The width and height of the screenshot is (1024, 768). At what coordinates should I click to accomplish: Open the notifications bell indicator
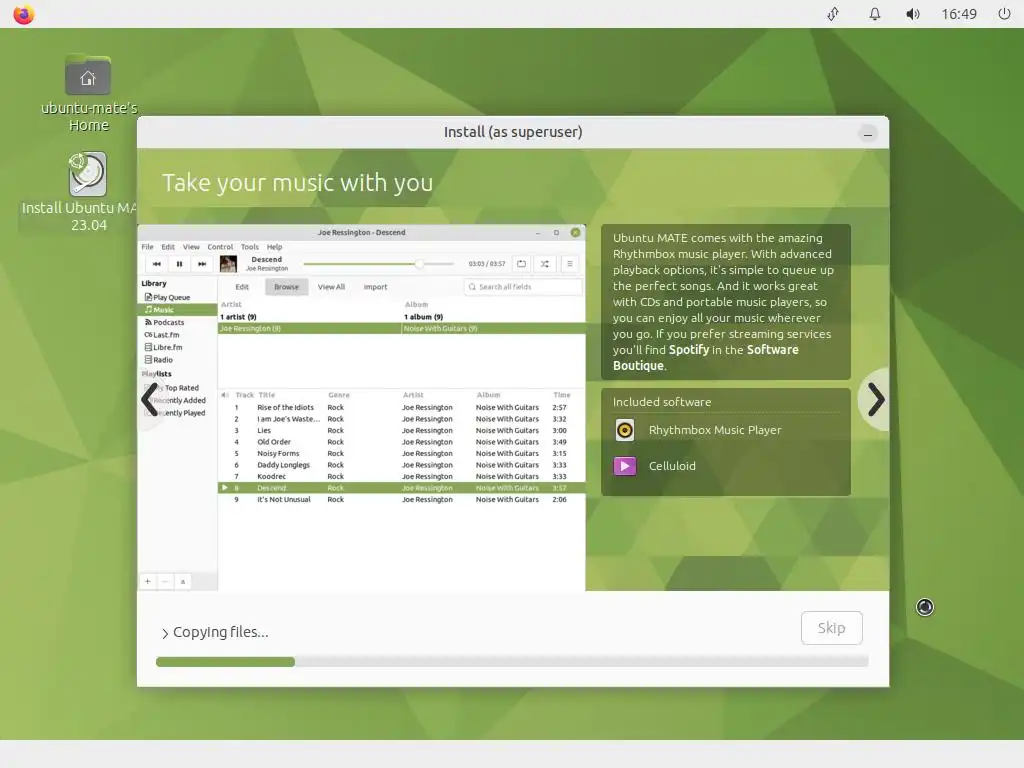point(874,14)
